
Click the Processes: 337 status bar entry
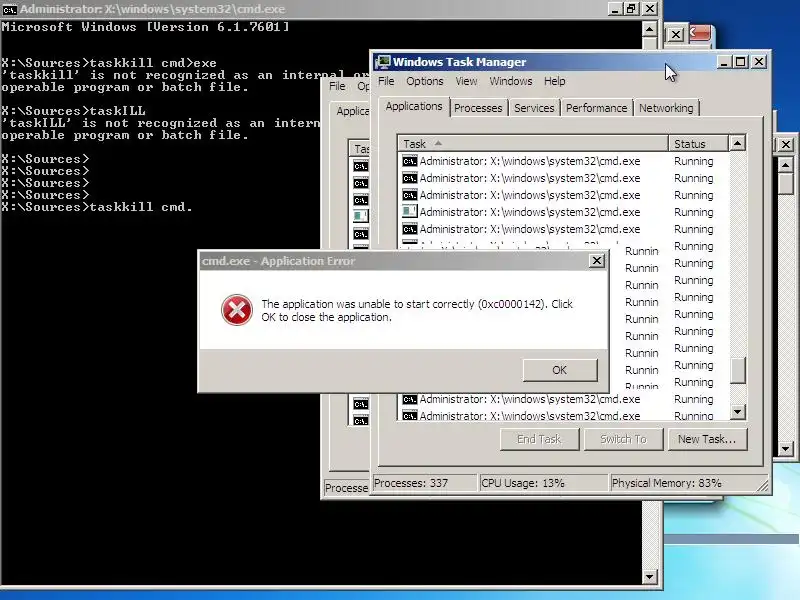click(425, 483)
